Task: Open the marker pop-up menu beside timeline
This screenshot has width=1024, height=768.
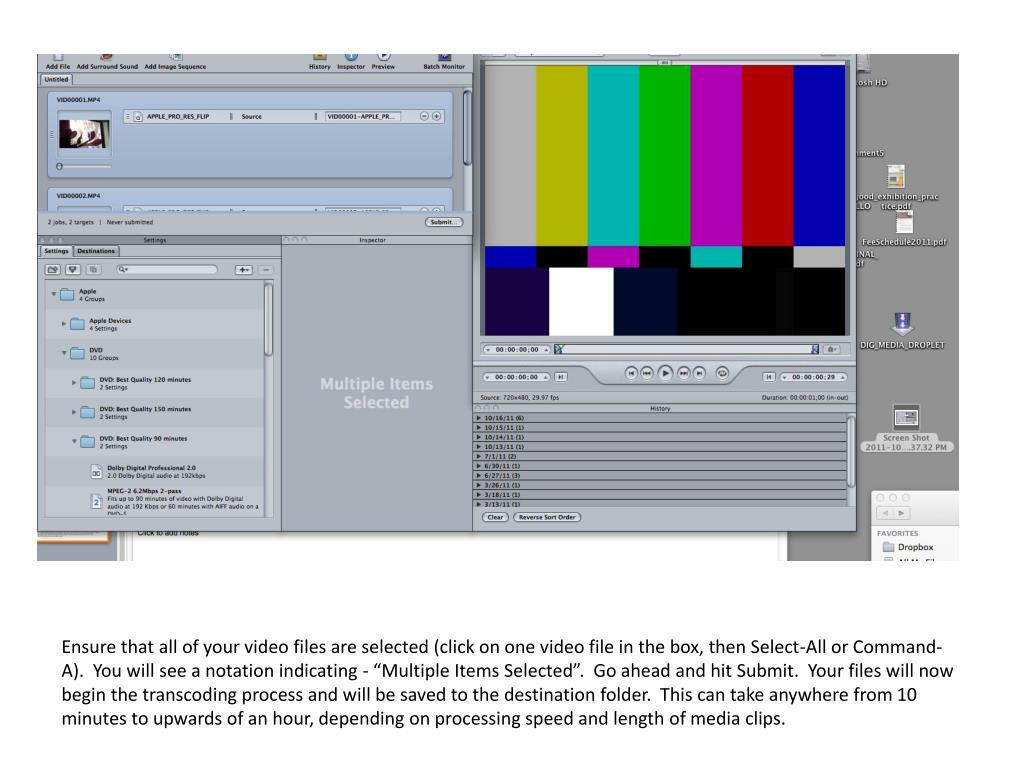Action: pos(831,349)
